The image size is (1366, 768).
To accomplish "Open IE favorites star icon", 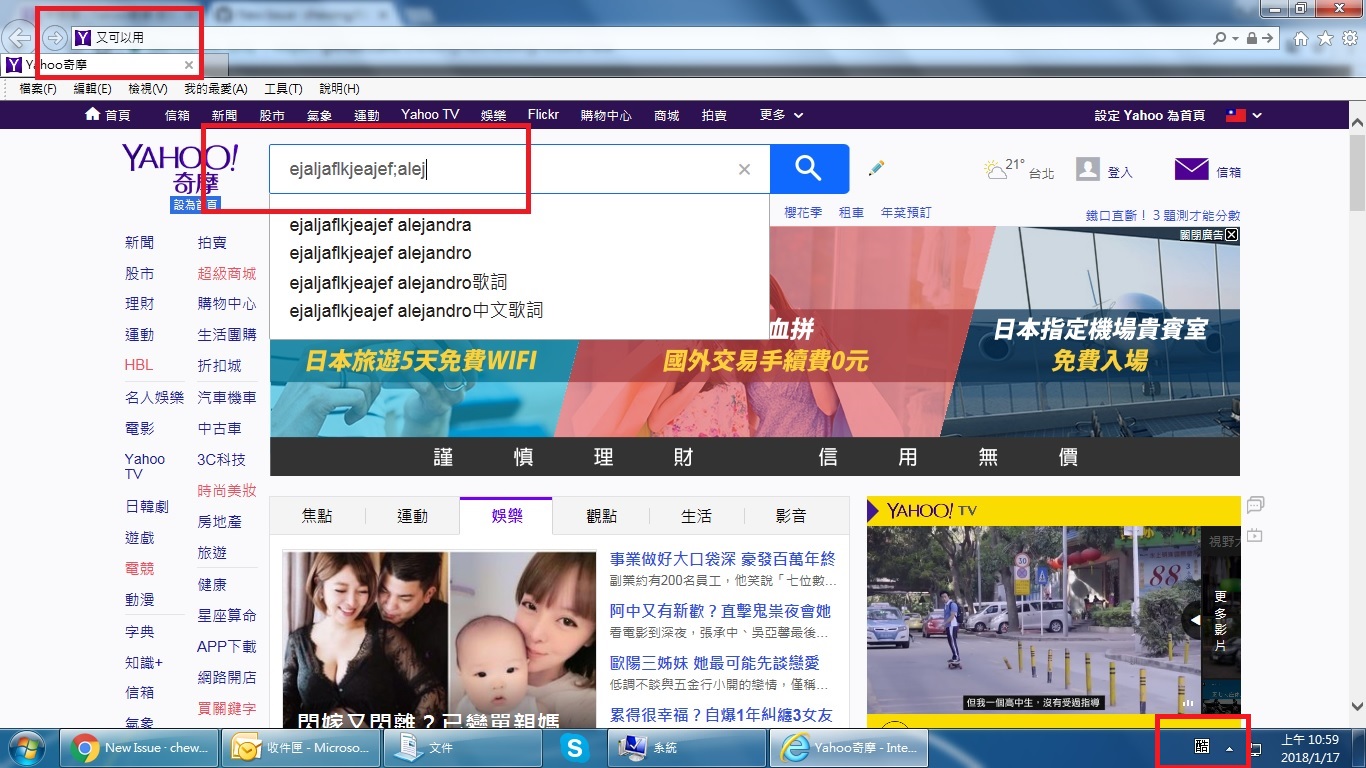I will coord(1325,38).
